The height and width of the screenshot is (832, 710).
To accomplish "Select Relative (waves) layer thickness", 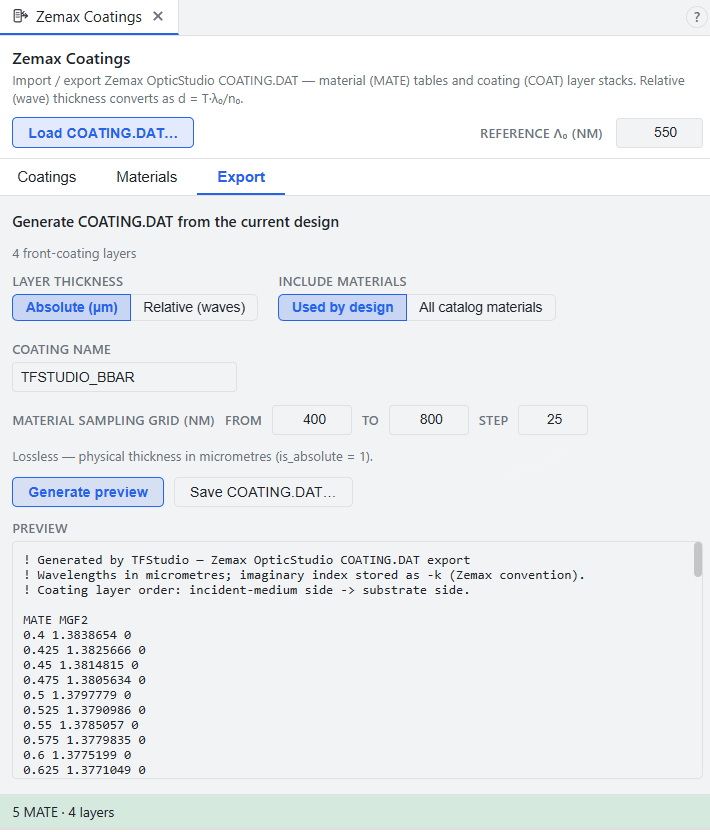I will point(194,307).
